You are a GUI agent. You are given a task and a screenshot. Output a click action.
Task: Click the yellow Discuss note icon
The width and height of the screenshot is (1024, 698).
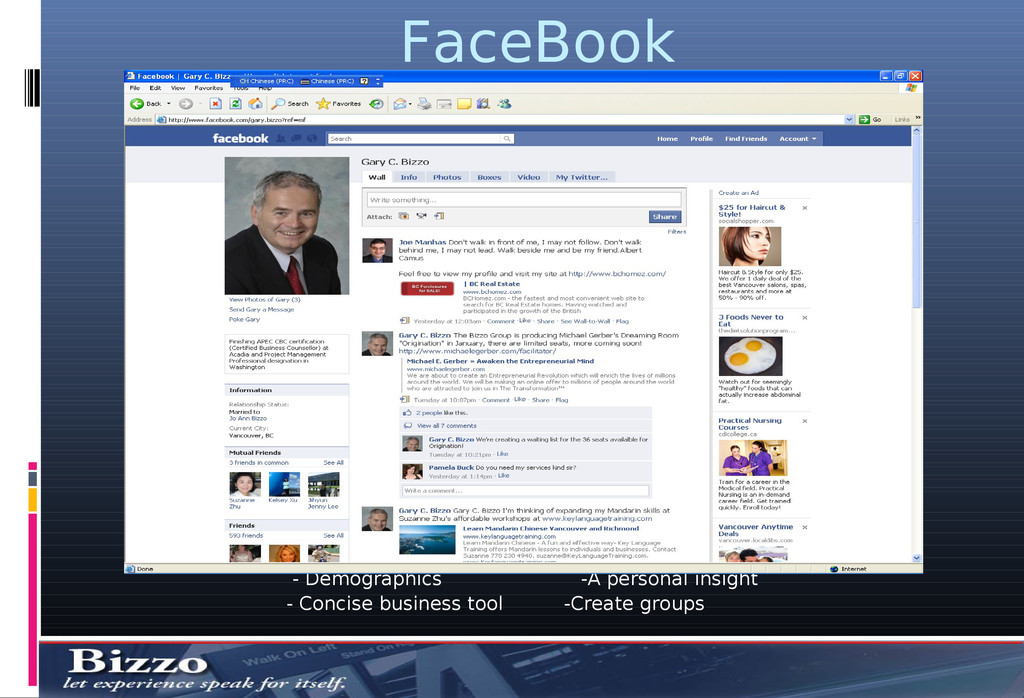[x=464, y=104]
